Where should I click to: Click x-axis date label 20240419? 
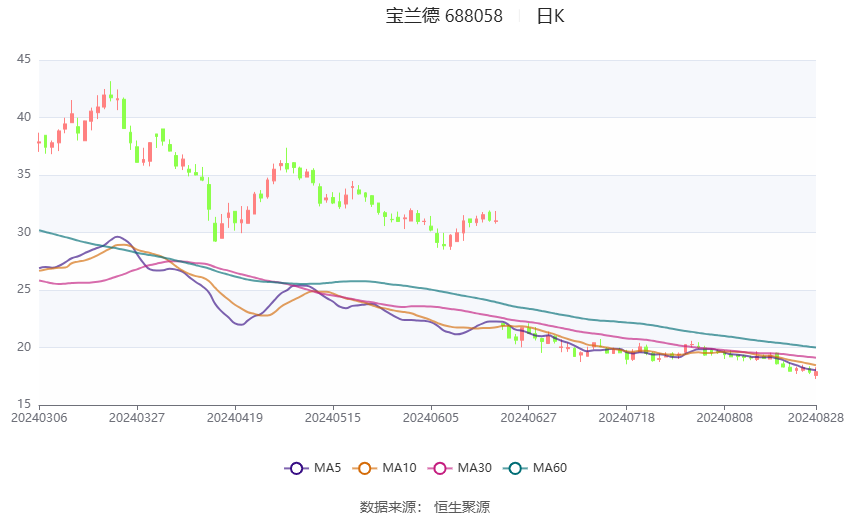[235, 418]
